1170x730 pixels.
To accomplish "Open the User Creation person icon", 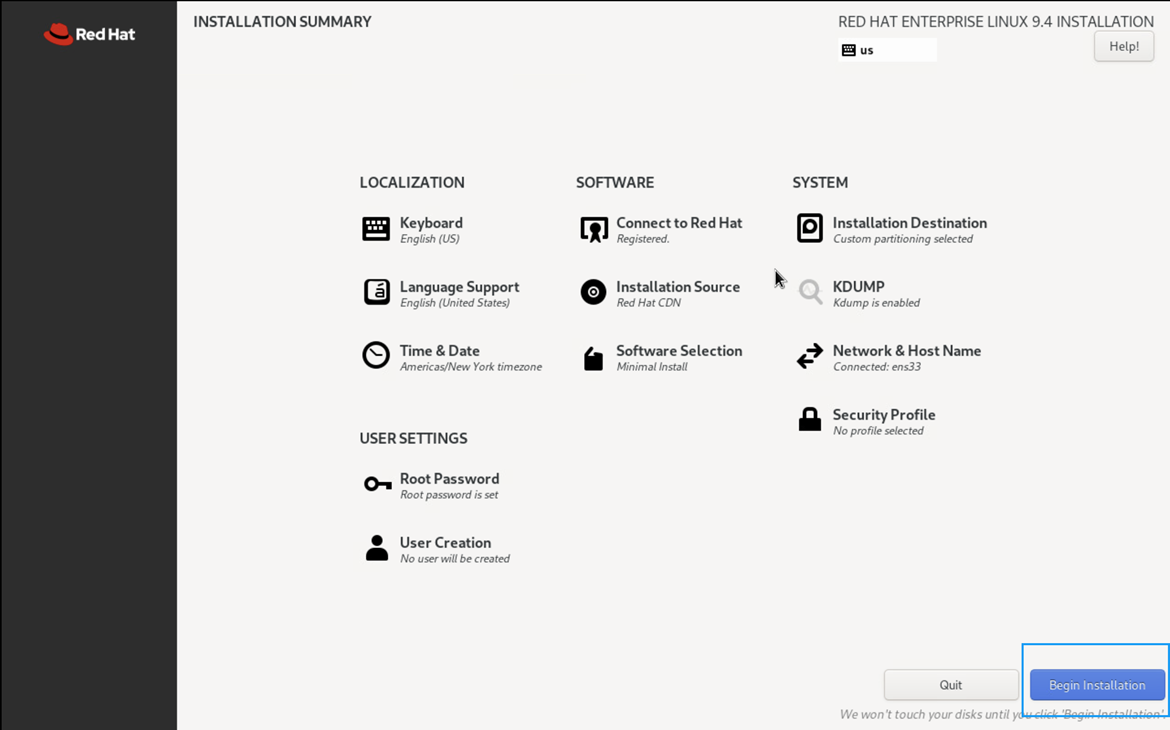I will pyautogui.click(x=377, y=548).
